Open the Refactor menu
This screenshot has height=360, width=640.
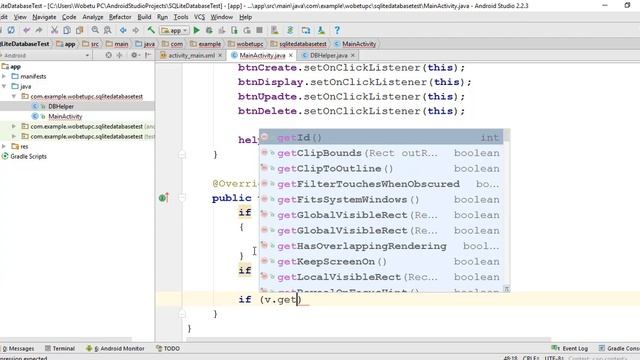[120, 17]
